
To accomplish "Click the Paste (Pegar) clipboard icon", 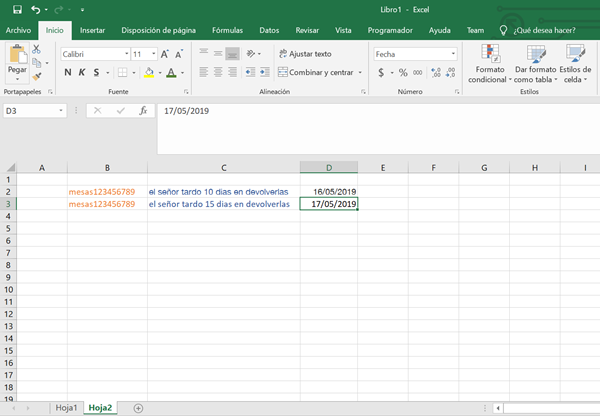I will tap(17, 58).
